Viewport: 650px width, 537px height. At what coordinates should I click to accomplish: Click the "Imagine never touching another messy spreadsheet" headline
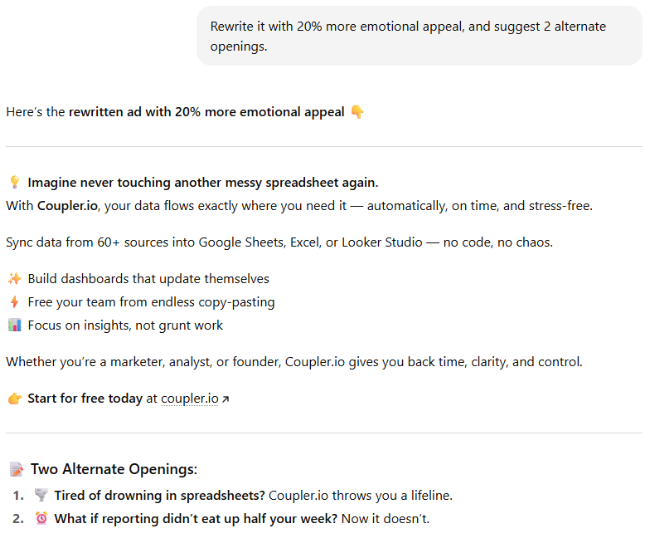pos(203,182)
